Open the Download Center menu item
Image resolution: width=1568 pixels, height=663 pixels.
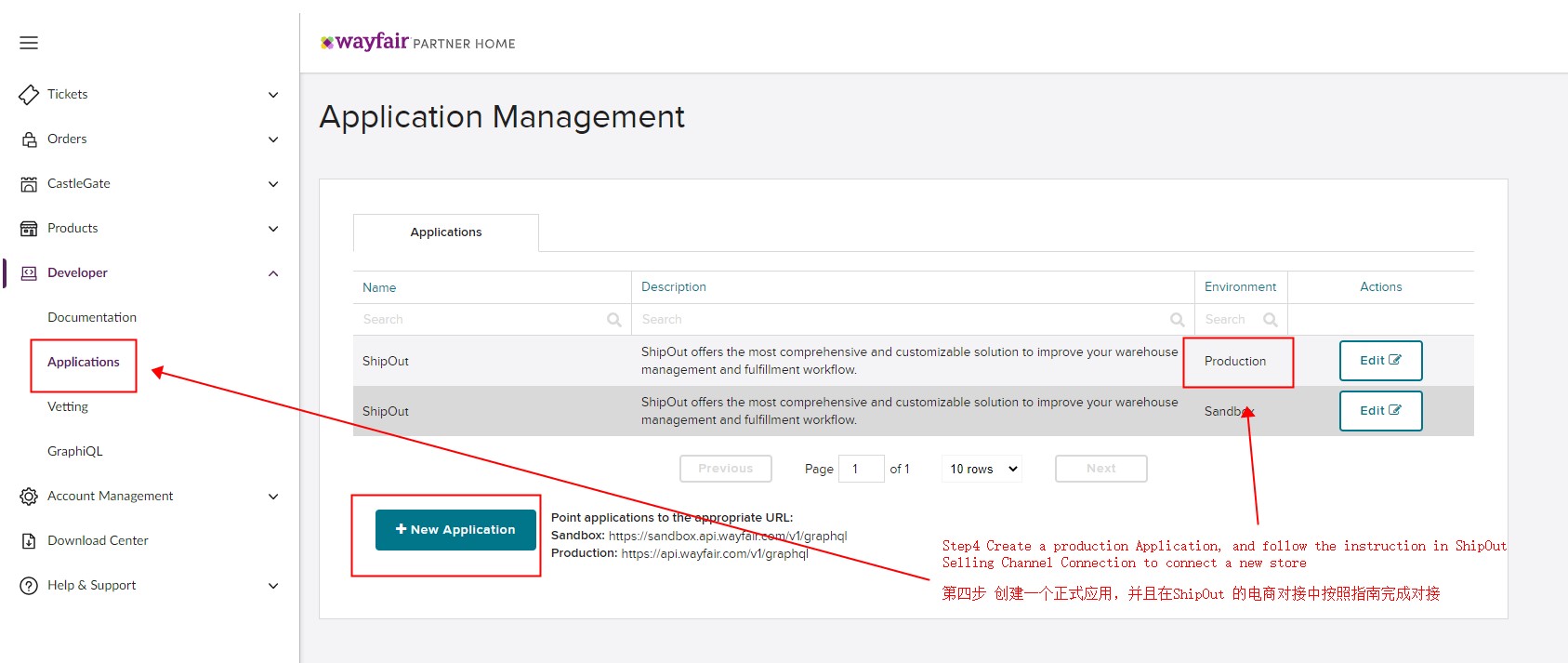[x=98, y=540]
